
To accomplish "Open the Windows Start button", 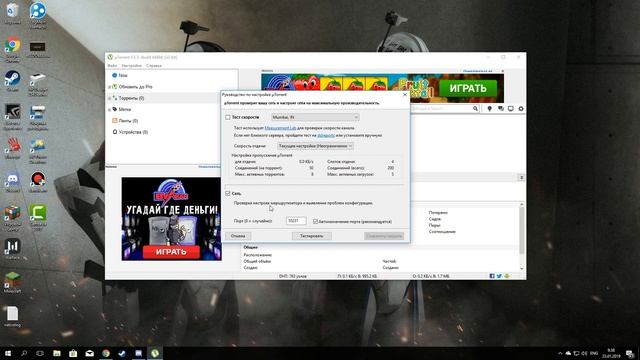I will click(x=8, y=353).
